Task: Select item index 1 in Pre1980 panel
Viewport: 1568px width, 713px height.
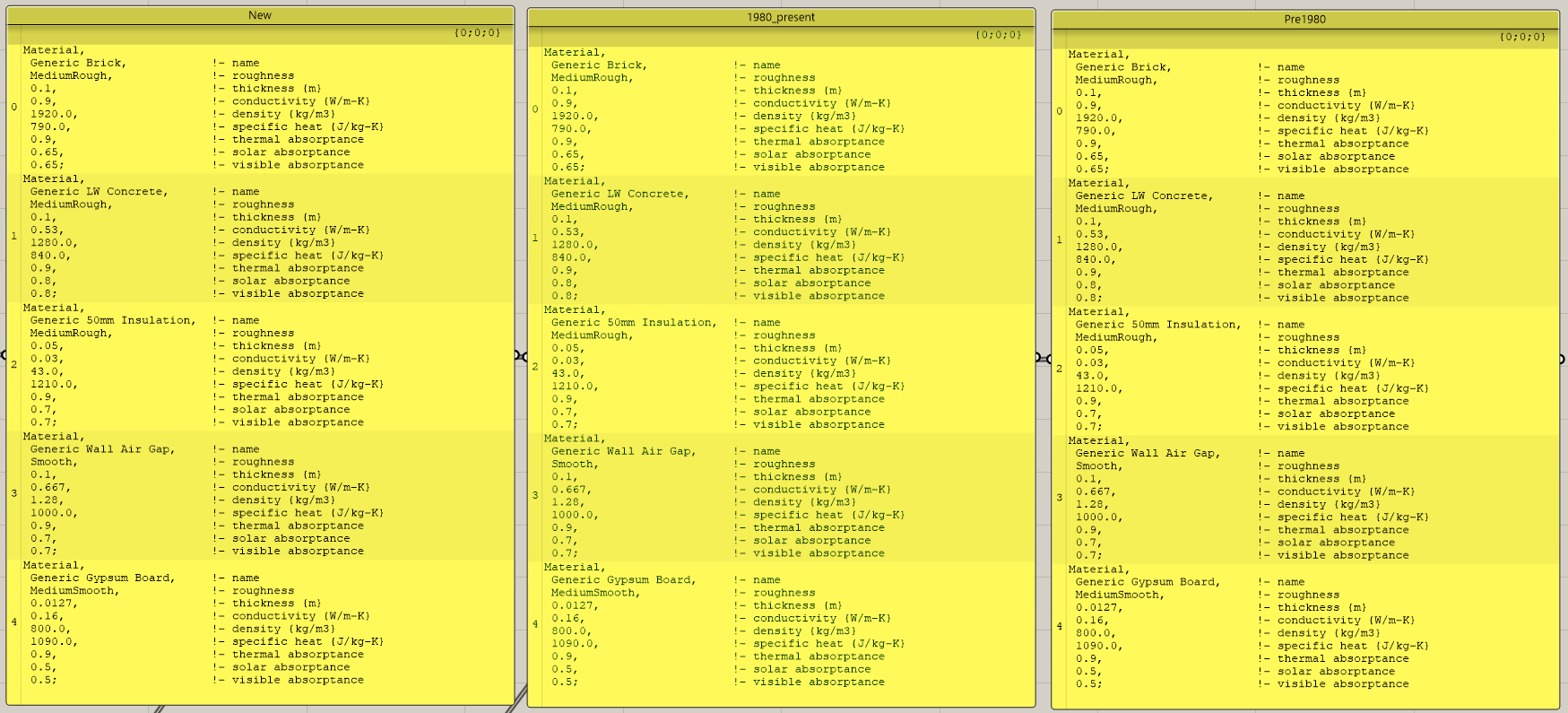Action: 1059,240
